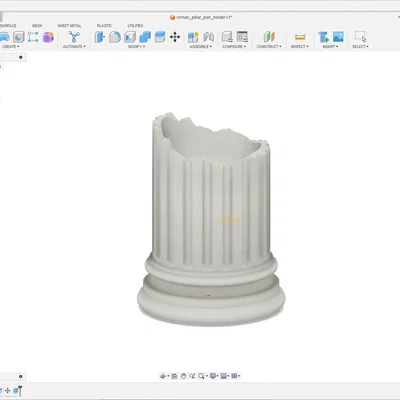The image size is (400, 400).
Task: Open the Change Parameters table icon
Action: pos(242,37)
